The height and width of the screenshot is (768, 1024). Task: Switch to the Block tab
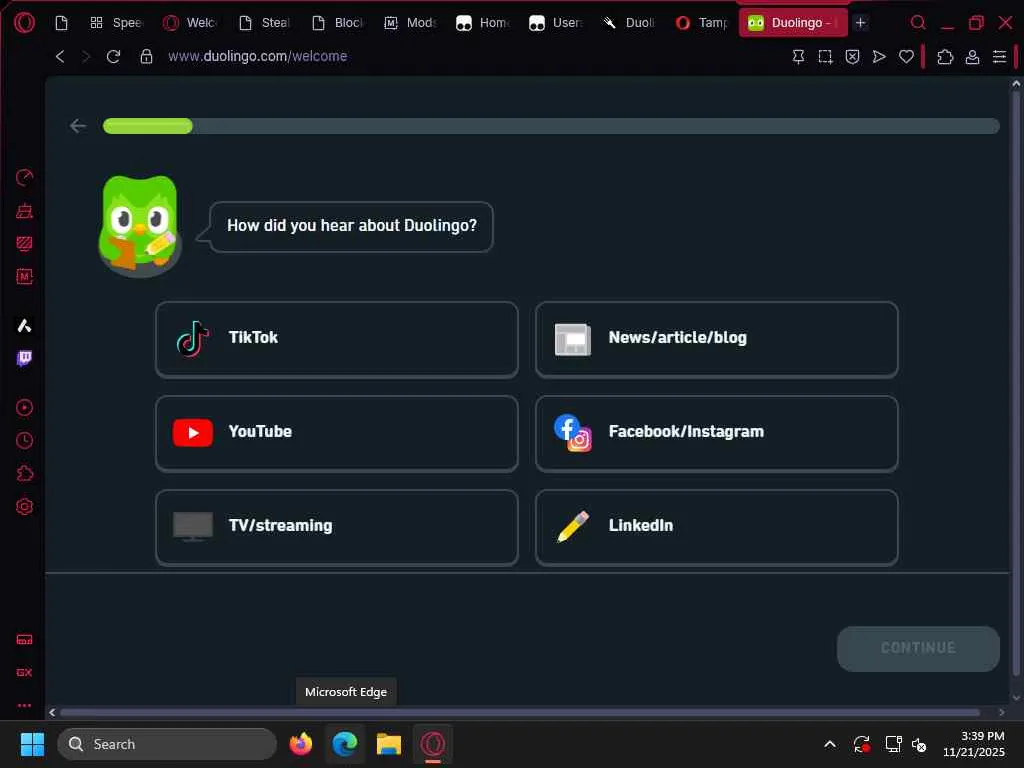[338, 23]
